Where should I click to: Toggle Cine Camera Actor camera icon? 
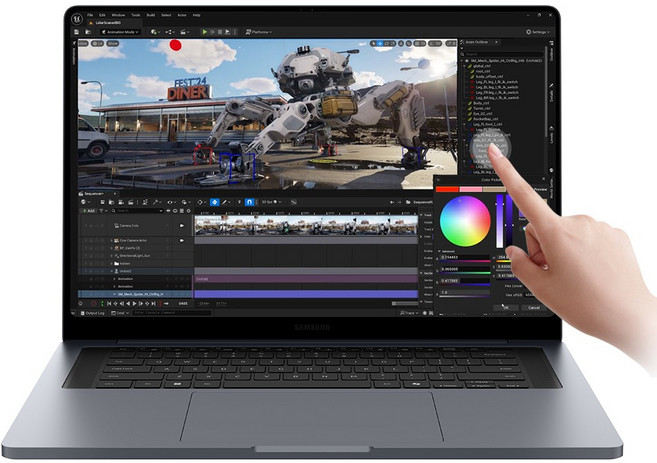[x=182, y=241]
